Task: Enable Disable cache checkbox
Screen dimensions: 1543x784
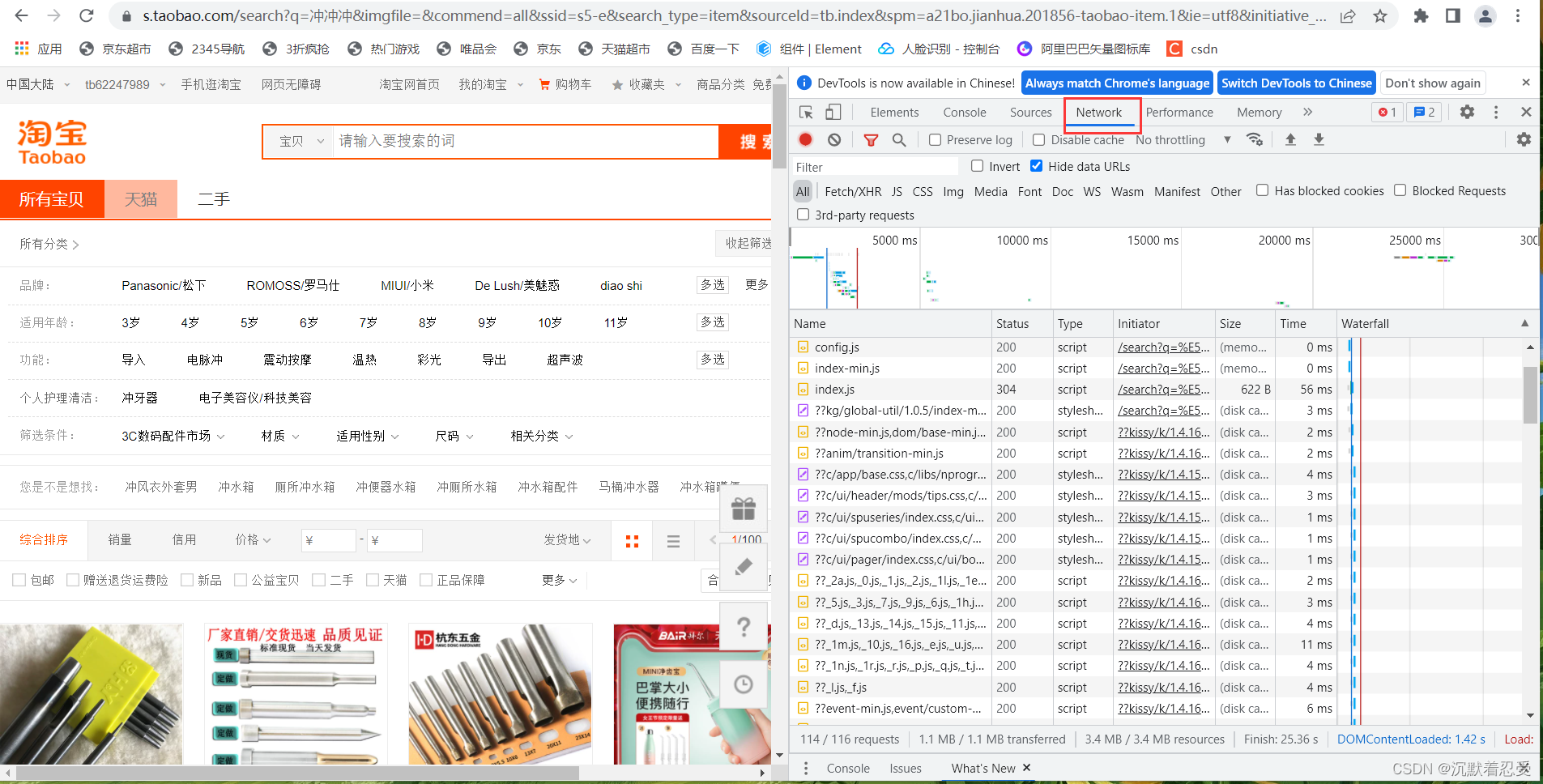Action: [1038, 139]
